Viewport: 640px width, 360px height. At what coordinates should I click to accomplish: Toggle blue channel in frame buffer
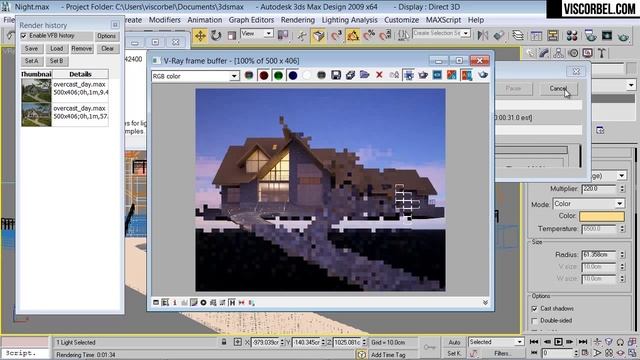tap(293, 75)
